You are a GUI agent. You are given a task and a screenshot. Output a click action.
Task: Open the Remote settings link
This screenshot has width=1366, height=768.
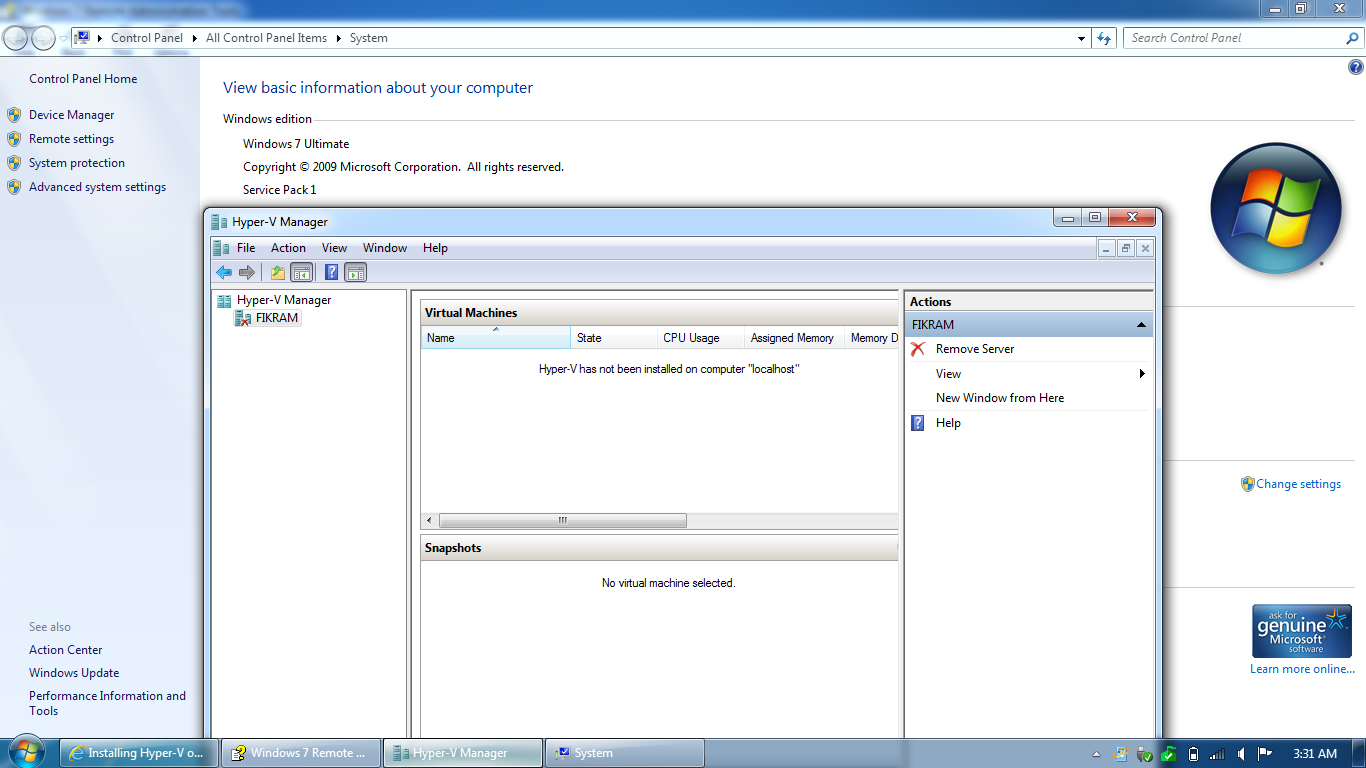[x=72, y=139]
